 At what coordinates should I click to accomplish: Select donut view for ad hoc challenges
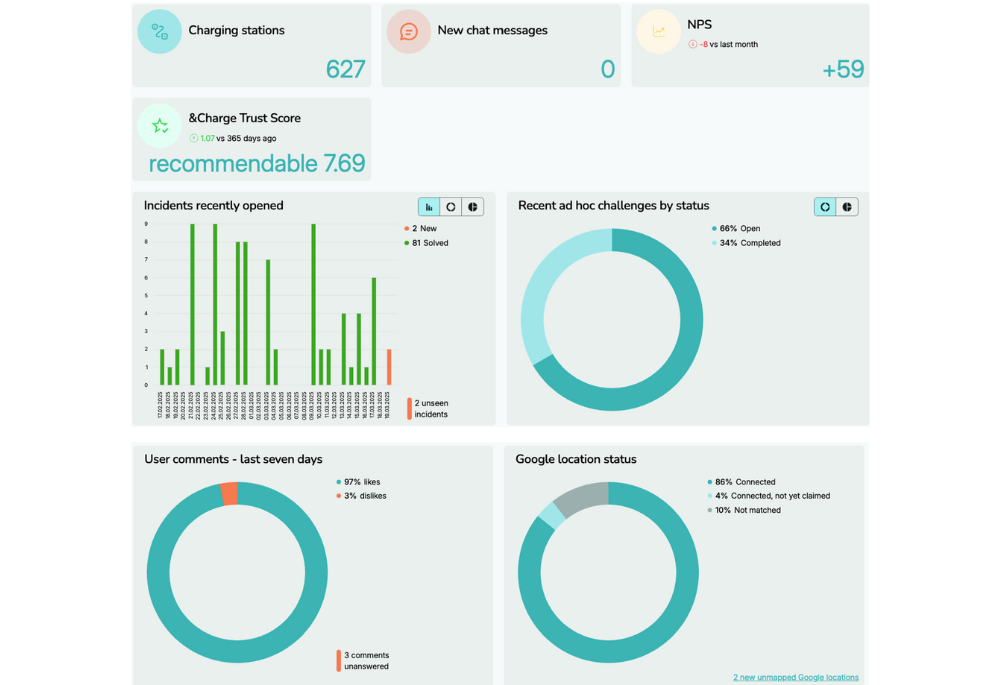(825, 207)
